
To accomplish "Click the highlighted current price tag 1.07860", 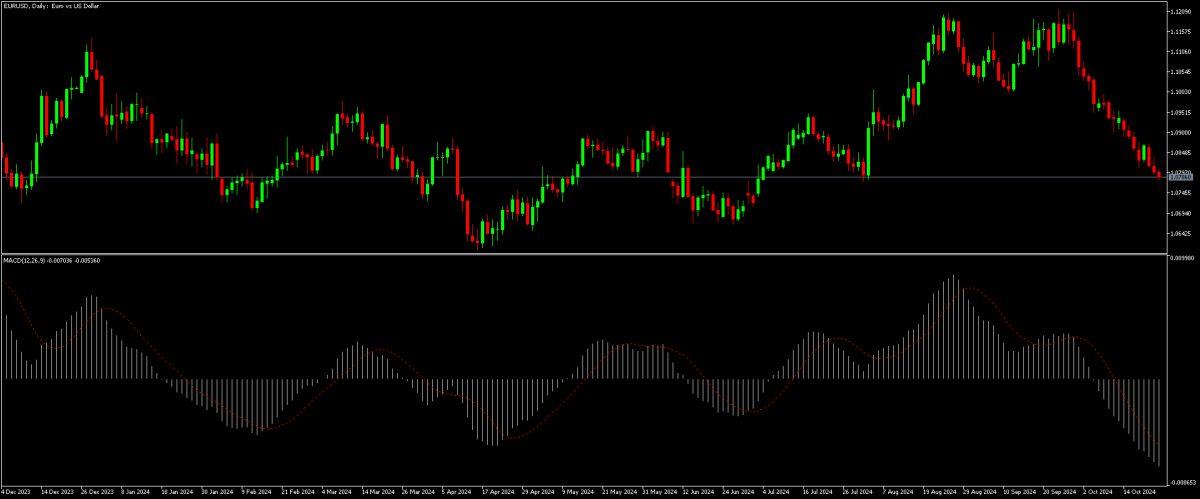I will click(x=1179, y=177).
